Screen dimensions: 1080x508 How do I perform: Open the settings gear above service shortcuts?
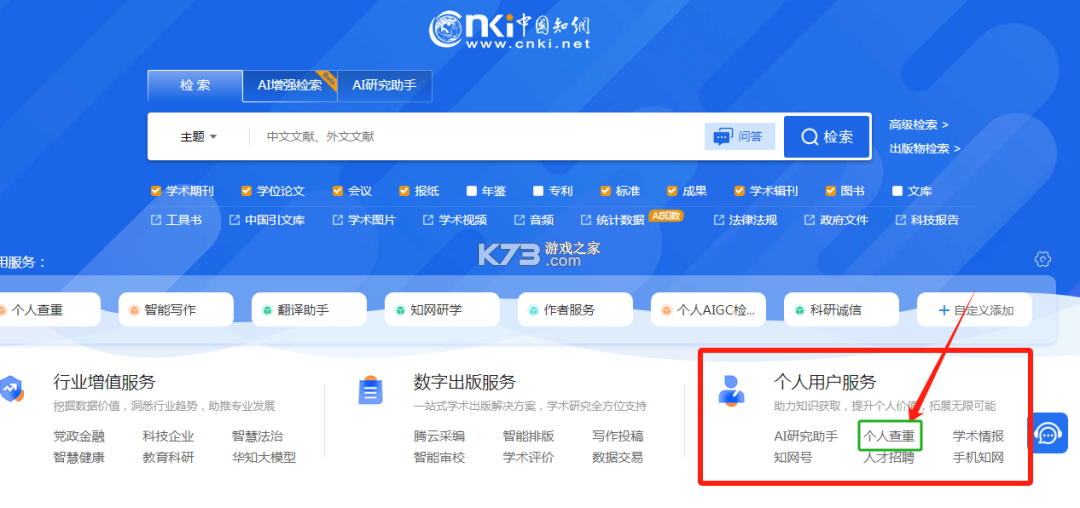[1042, 260]
